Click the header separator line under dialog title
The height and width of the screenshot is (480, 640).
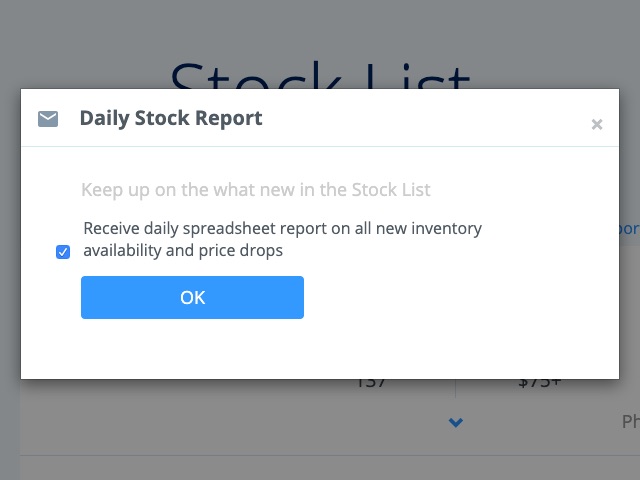click(x=320, y=147)
